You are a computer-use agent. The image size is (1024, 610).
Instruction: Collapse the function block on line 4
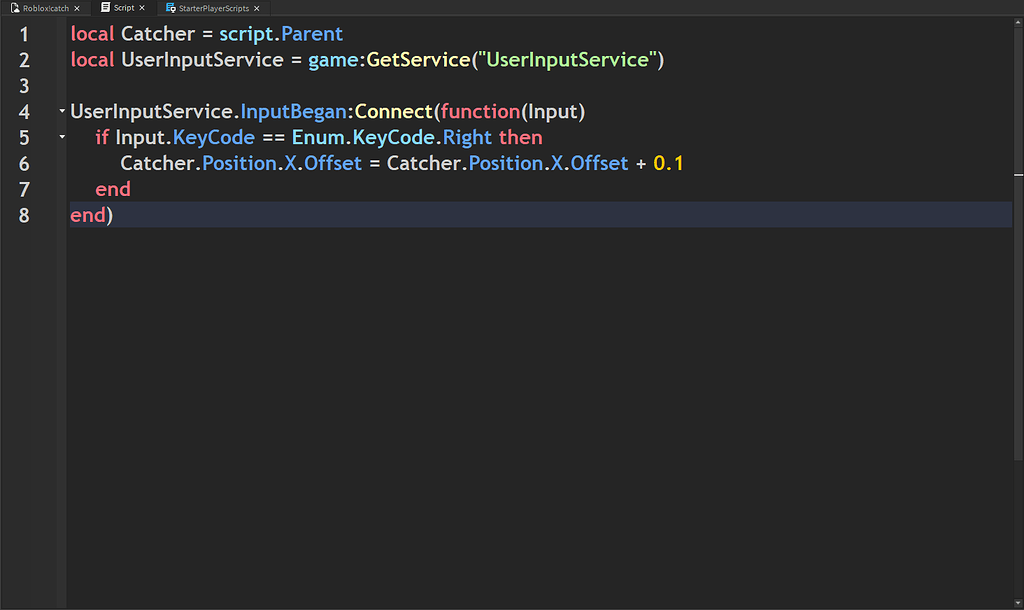point(61,112)
